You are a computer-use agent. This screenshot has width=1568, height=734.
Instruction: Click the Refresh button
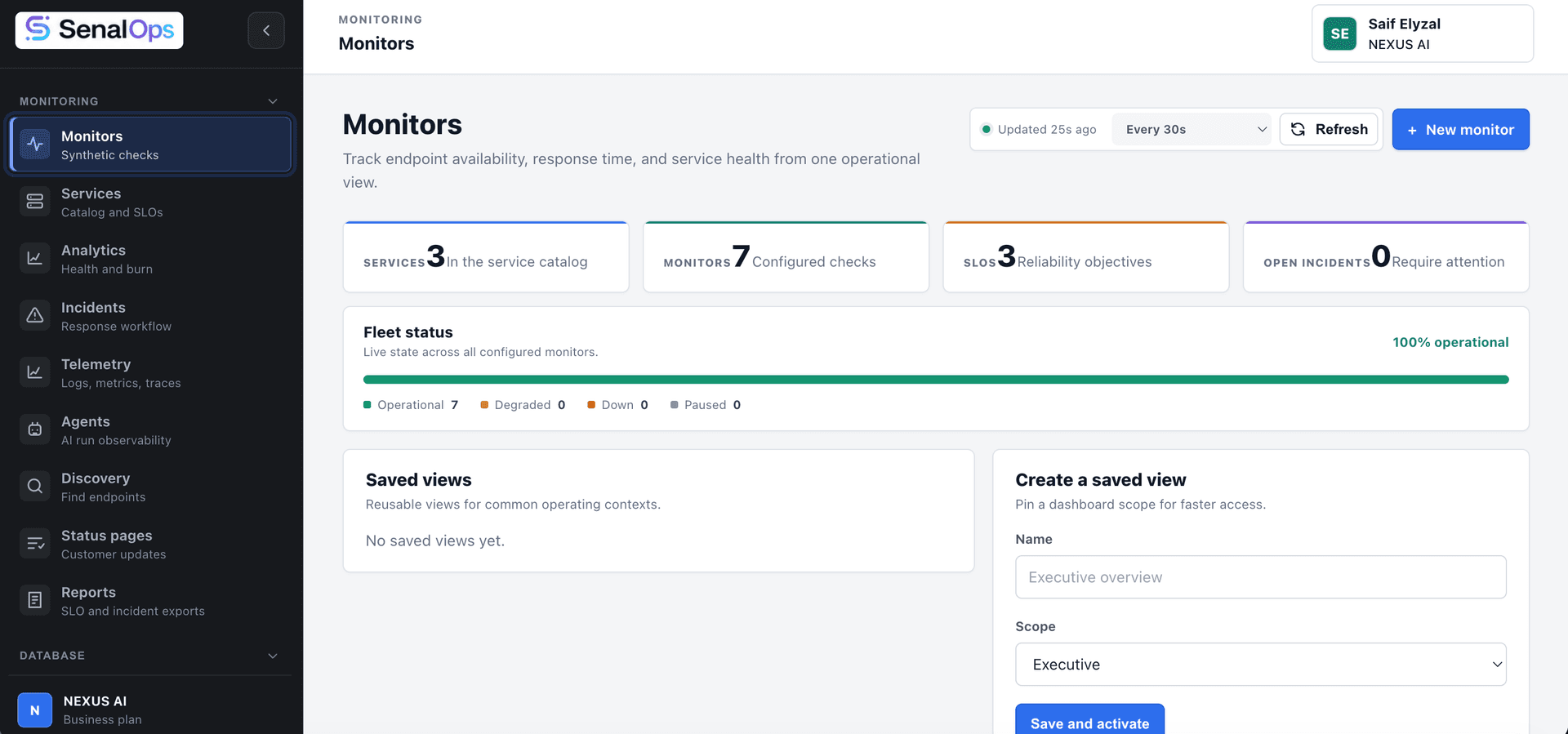click(x=1329, y=129)
